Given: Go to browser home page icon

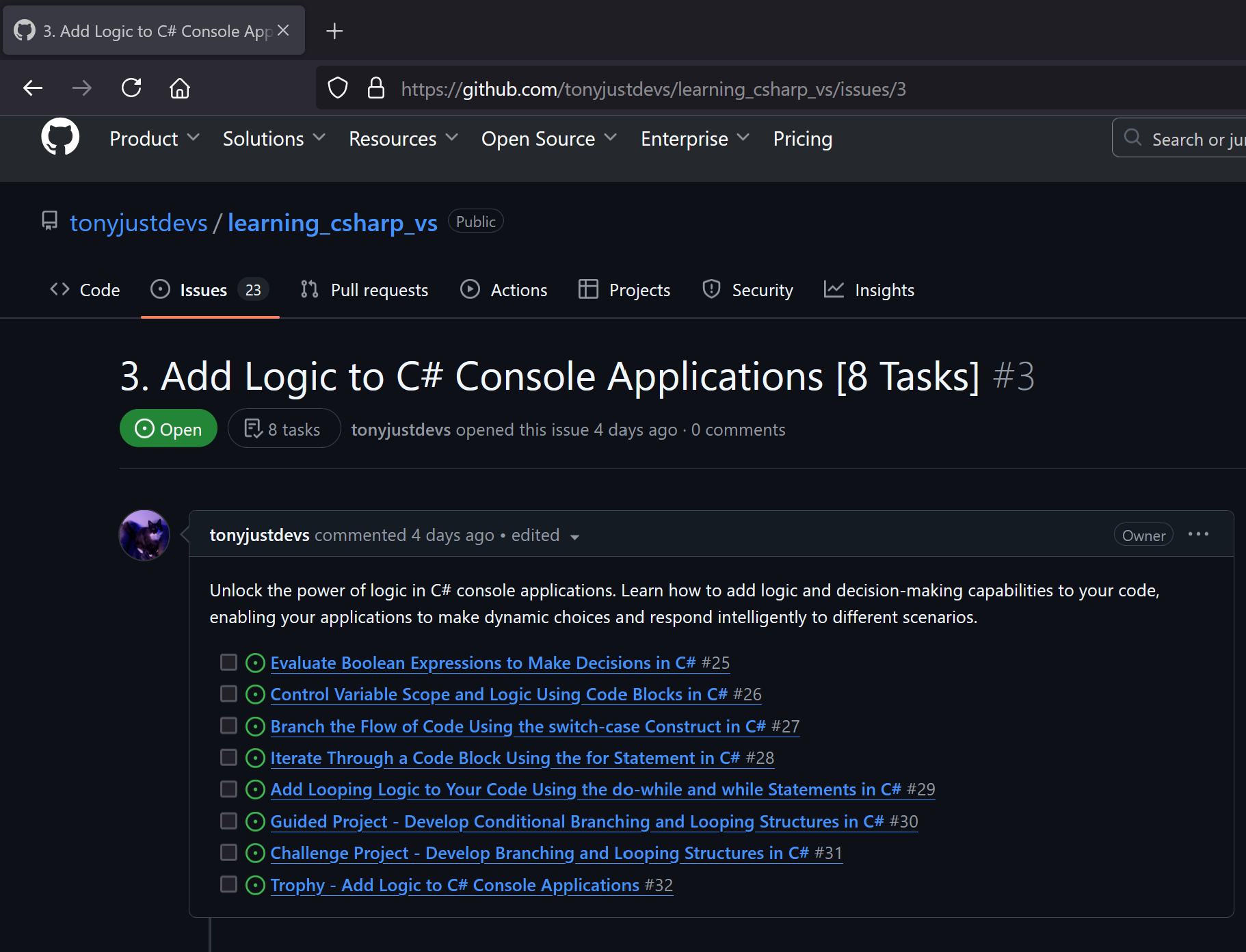Looking at the screenshot, I should click(180, 88).
